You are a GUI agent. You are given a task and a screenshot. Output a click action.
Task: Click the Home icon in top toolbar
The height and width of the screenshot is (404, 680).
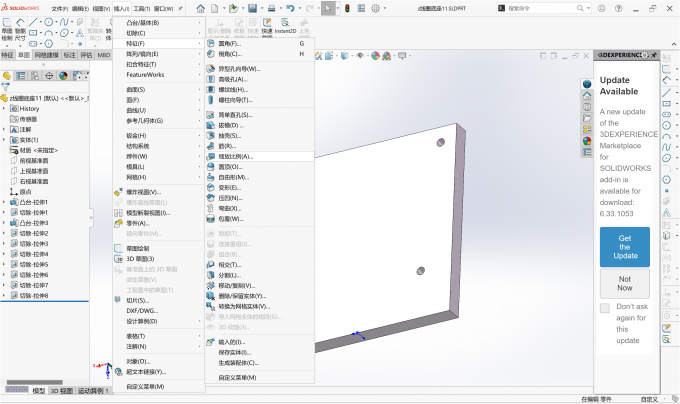point(200,8)
